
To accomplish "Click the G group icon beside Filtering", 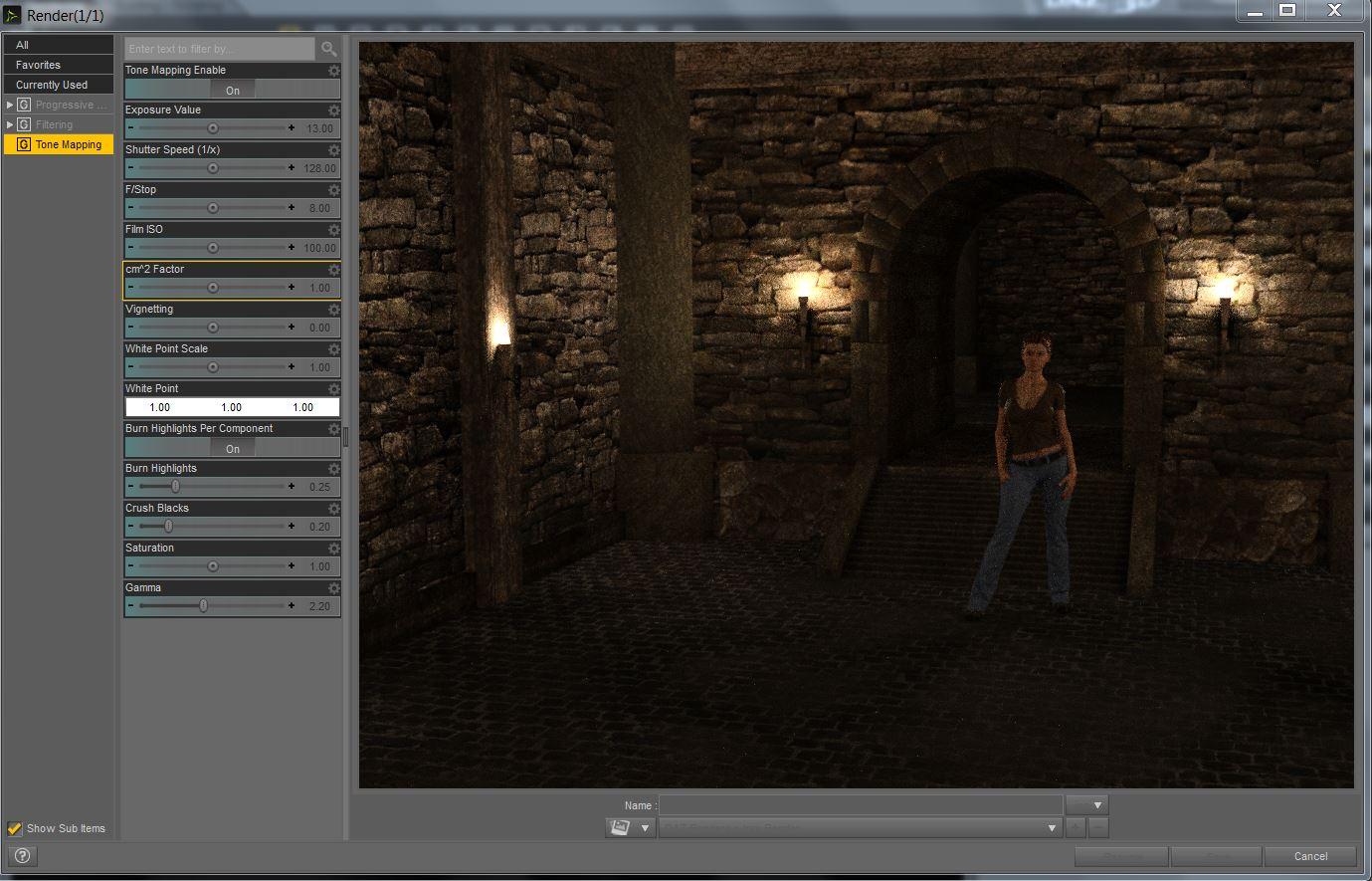I will [x=24, y=124].
